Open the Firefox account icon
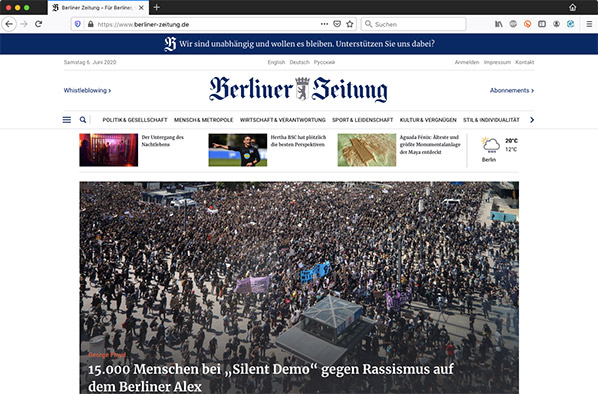The height and width of the screenshot is (394, 598). point(556,24)
